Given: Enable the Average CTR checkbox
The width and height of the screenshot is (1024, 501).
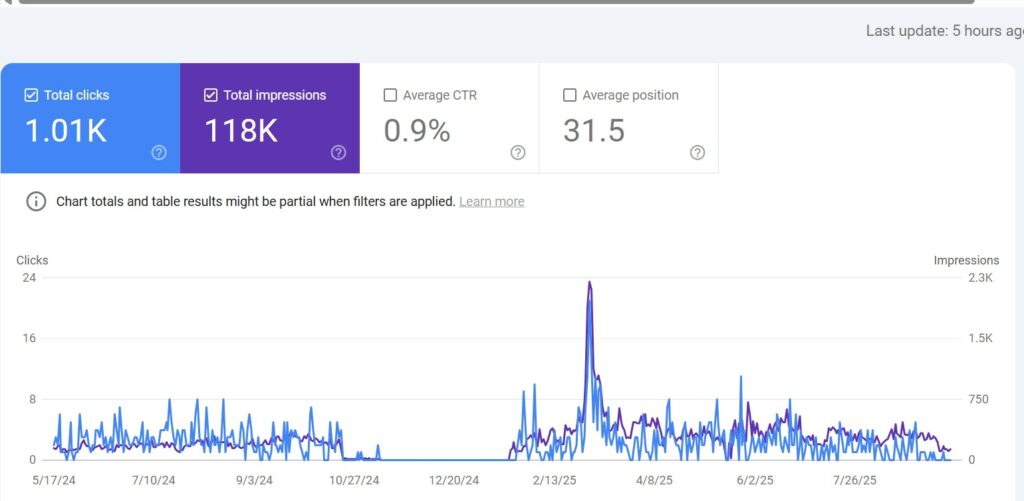Looking at the screenshot, I should (x=390, y=96).
